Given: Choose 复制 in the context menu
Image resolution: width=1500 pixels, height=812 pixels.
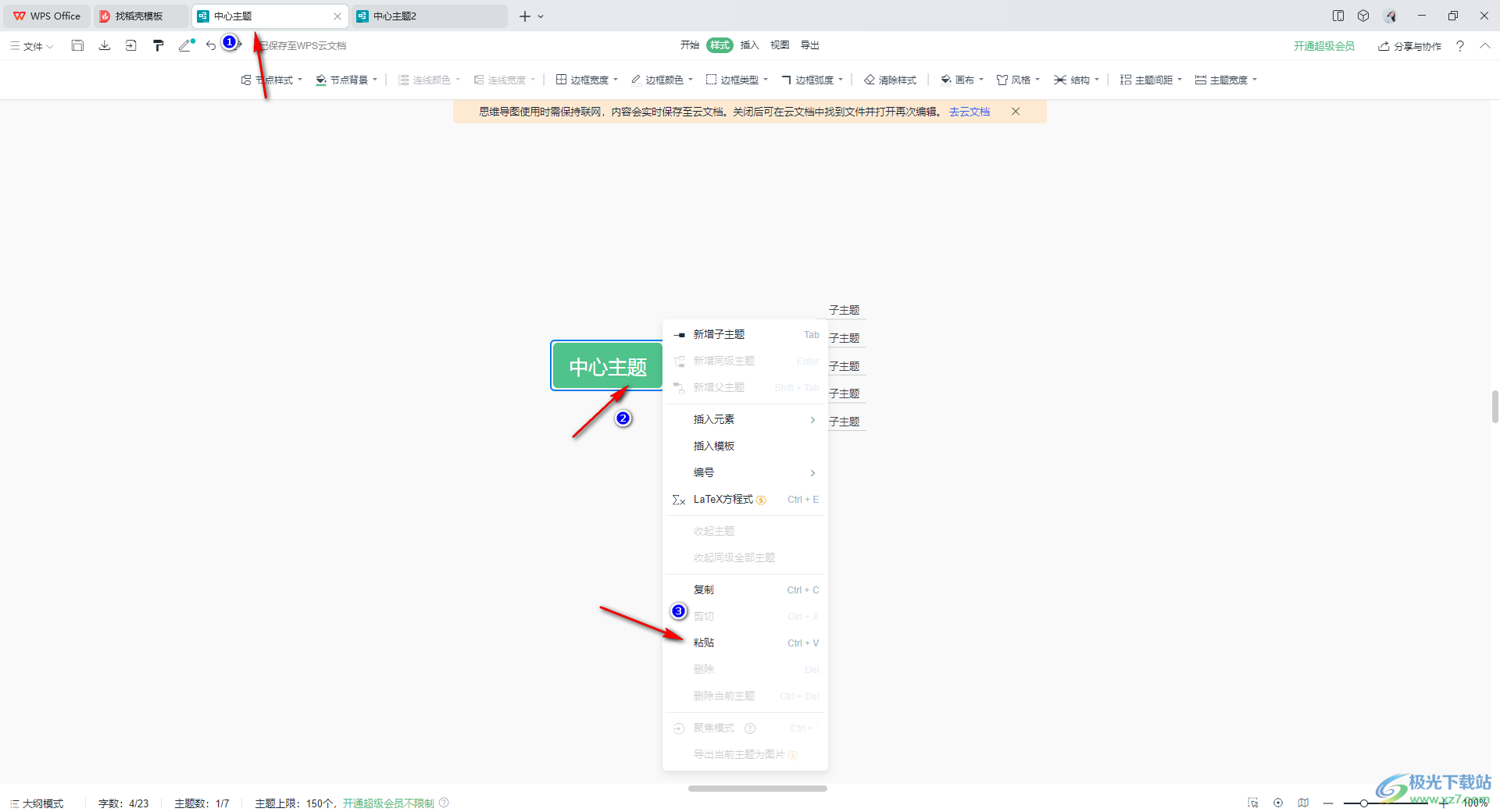Looking at the screenshot, I should pos(745,589).
